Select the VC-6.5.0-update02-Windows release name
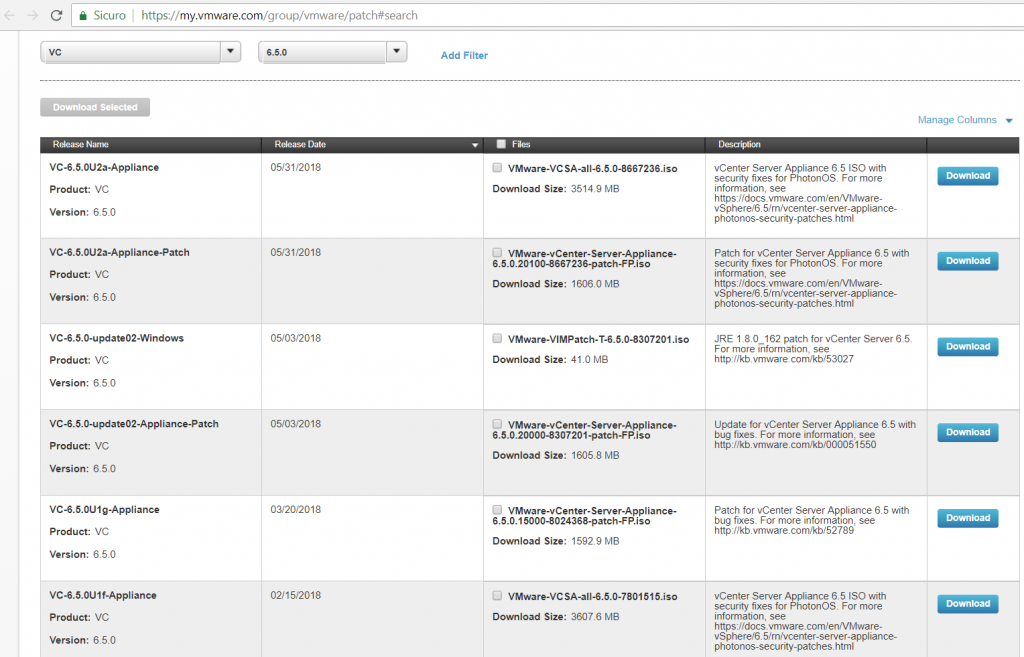This screenshot has width=1024, height=657. 117,338
